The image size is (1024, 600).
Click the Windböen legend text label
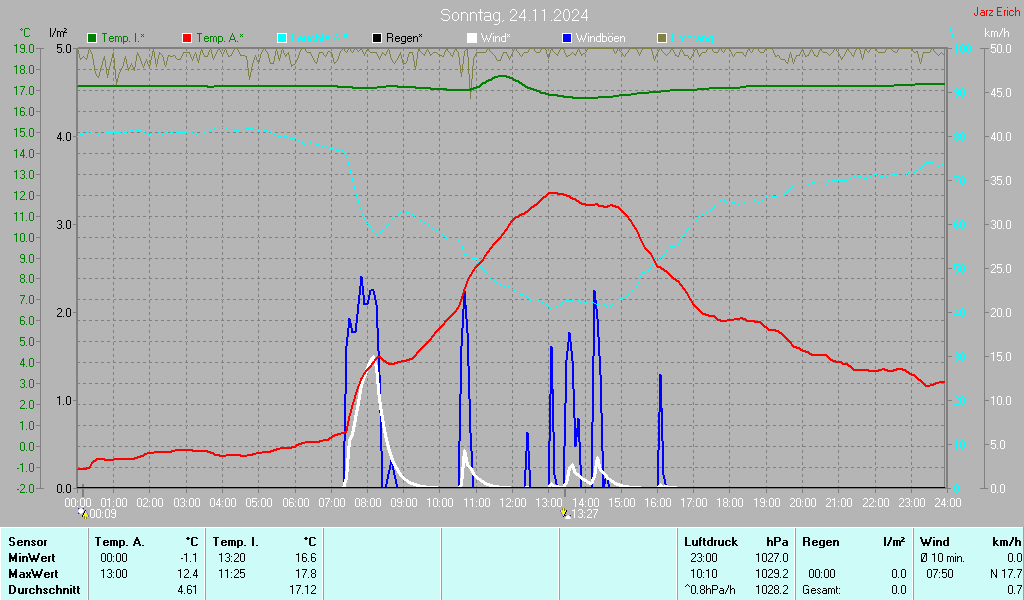600,38
